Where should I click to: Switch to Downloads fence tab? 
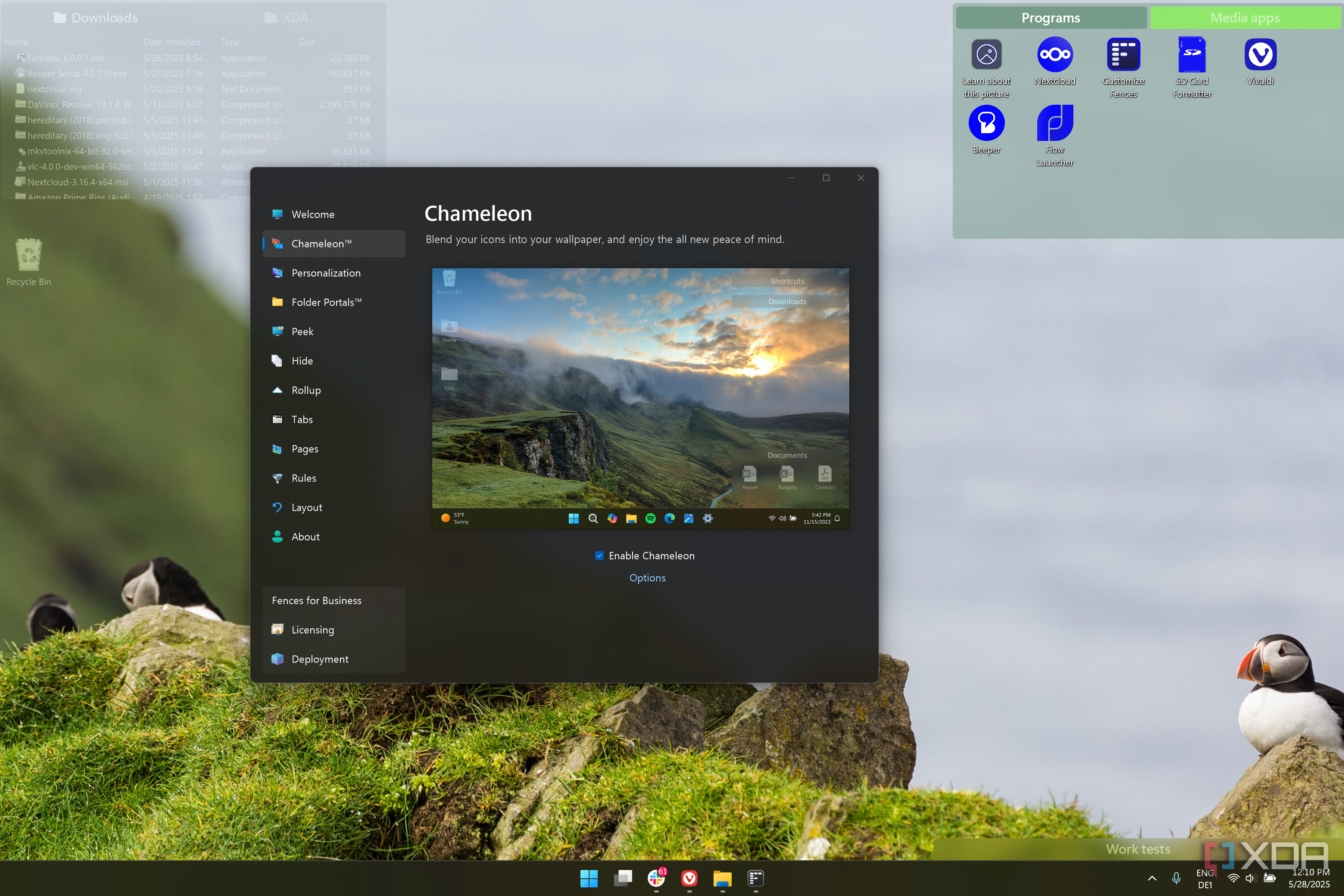click(96, 18)
